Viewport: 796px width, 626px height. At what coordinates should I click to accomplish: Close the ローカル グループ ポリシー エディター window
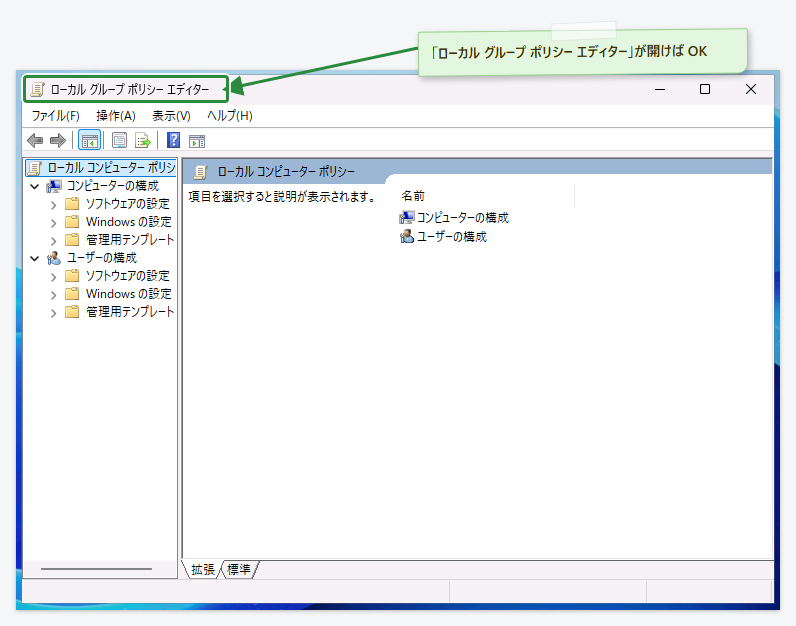coord(751,89)
